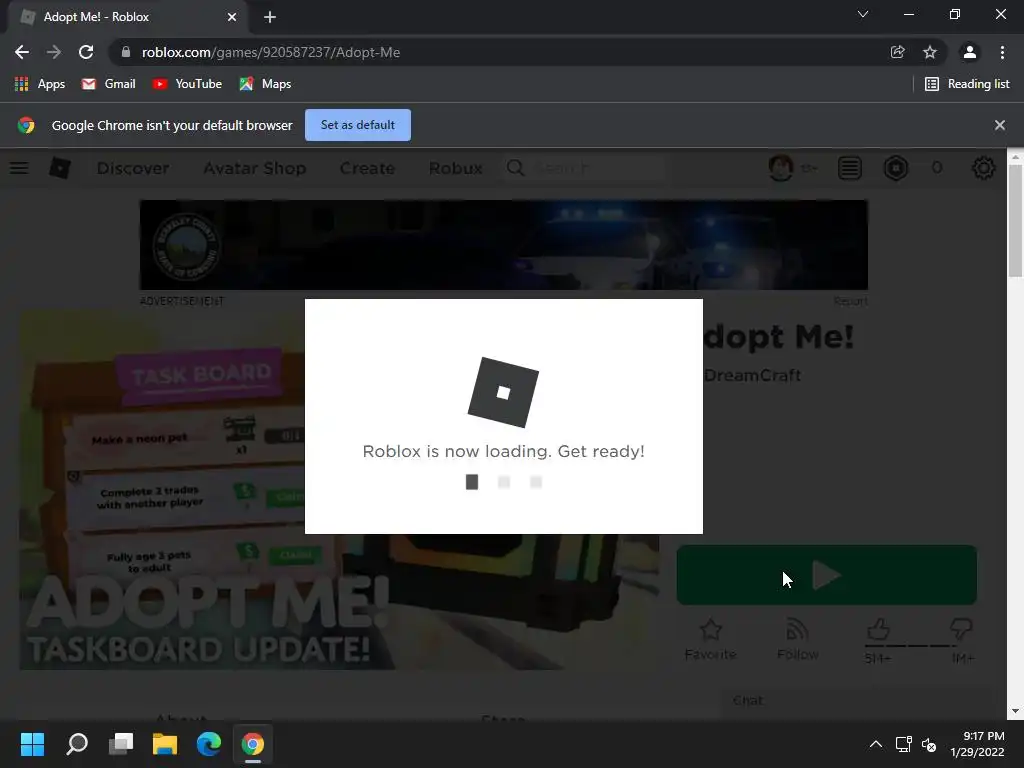Click Set as default browser button

(x=358, y=125)
